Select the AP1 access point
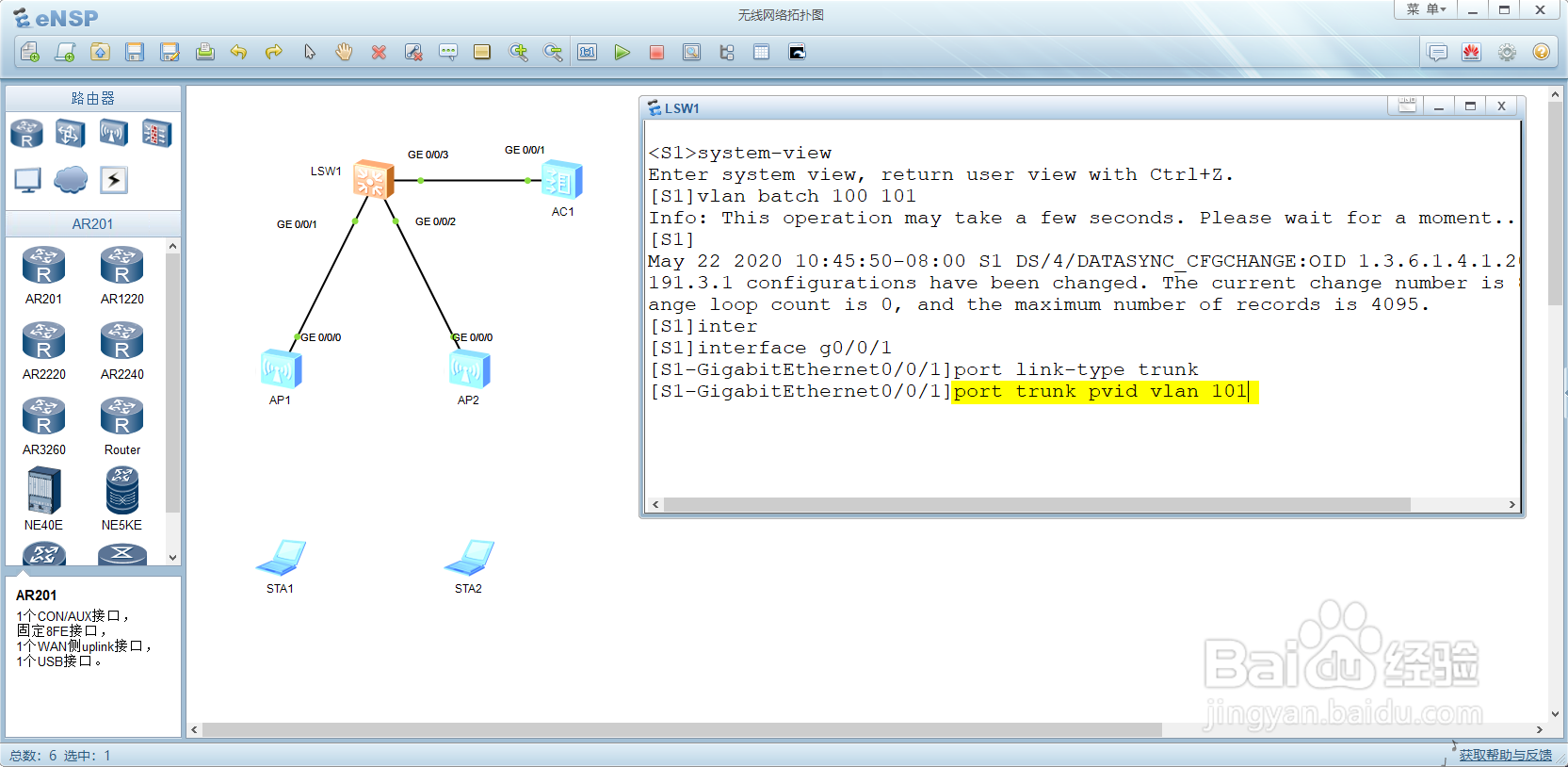This screenshot has height=767, width=1568. 281,368
